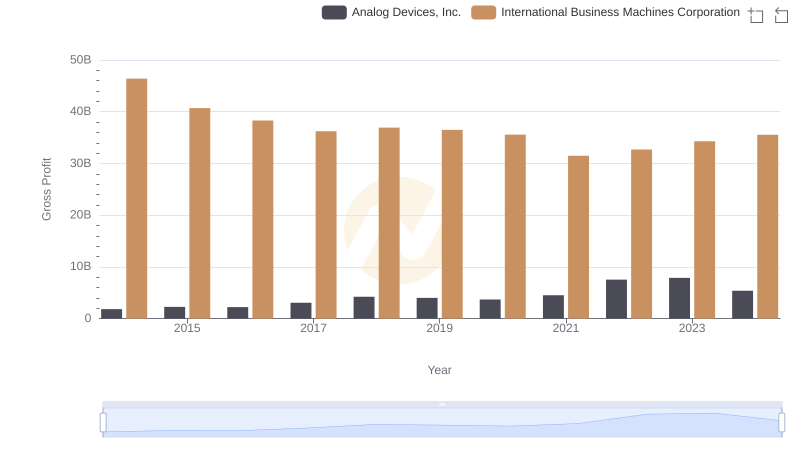Click the 2023 x-axis label
Image resolution: width=800 pixels, height=461 pixels.
(692, 328)
